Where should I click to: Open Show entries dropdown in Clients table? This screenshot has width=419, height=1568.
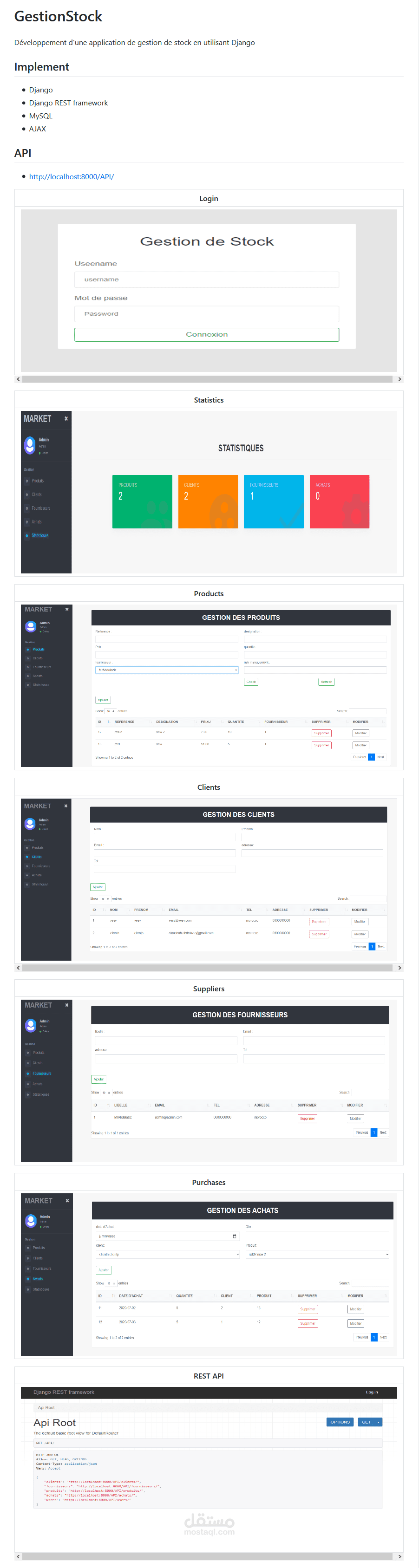pos(105,898)
